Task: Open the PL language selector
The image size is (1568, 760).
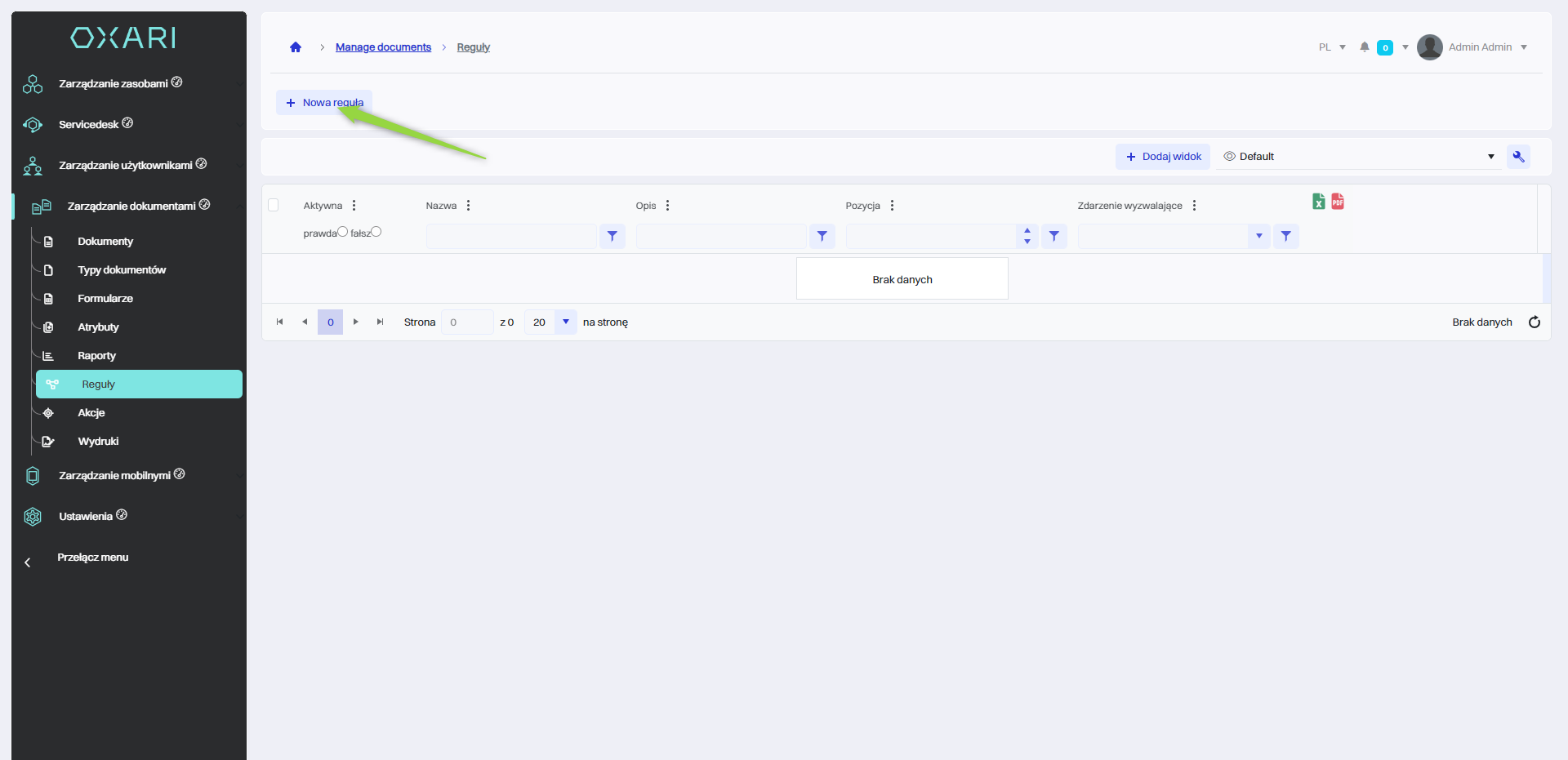Action: [1331, 47]
